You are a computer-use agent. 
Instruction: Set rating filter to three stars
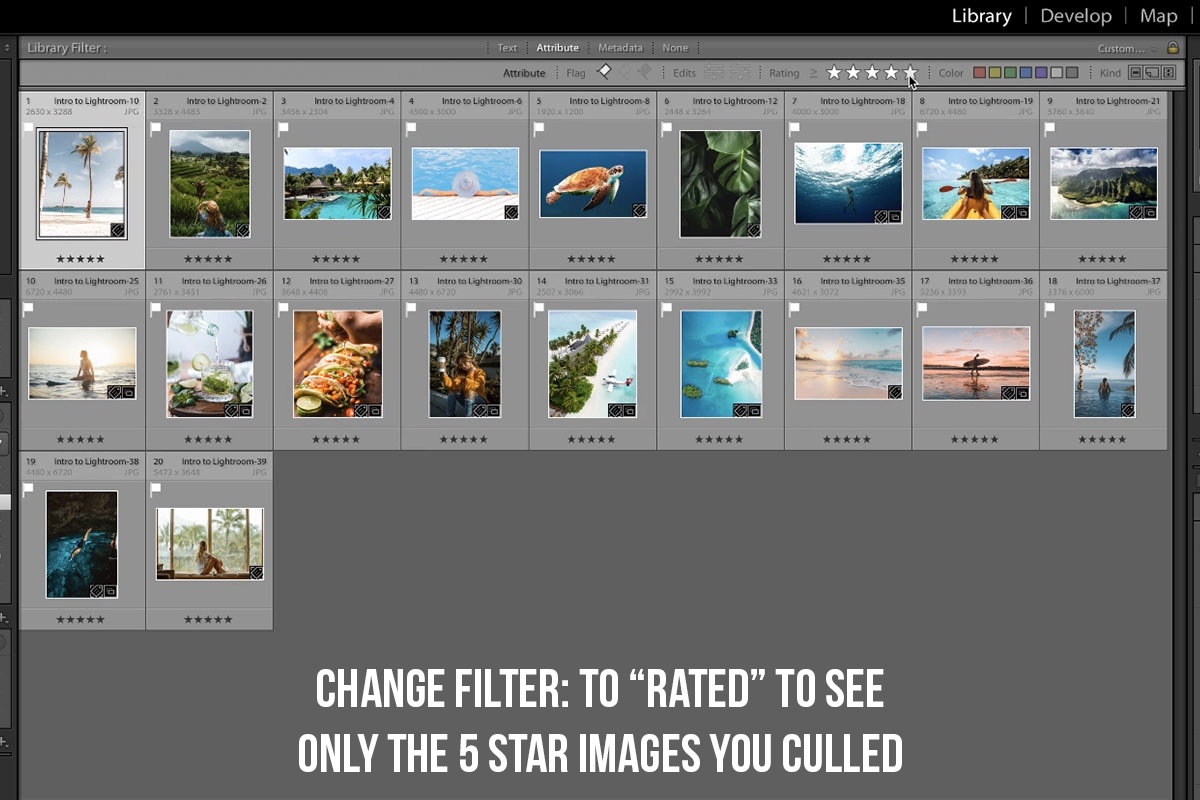(x=872, y=72)
